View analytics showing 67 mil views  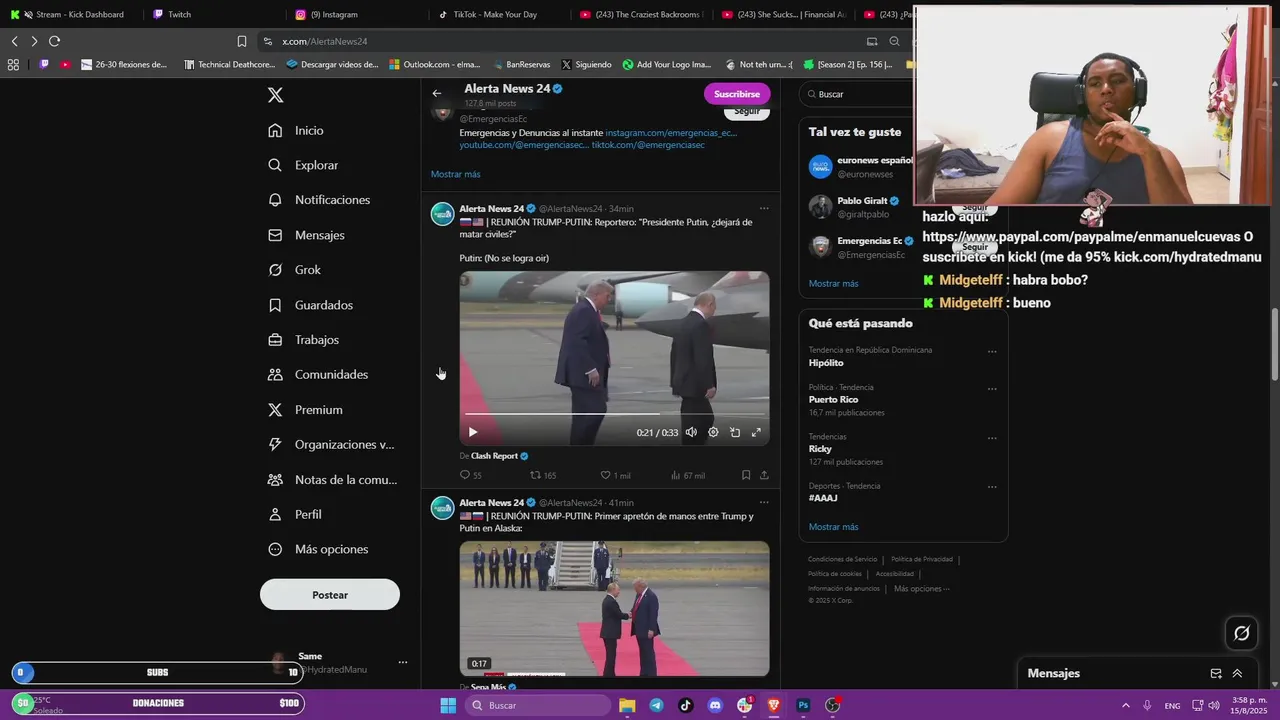pos(688,475)
